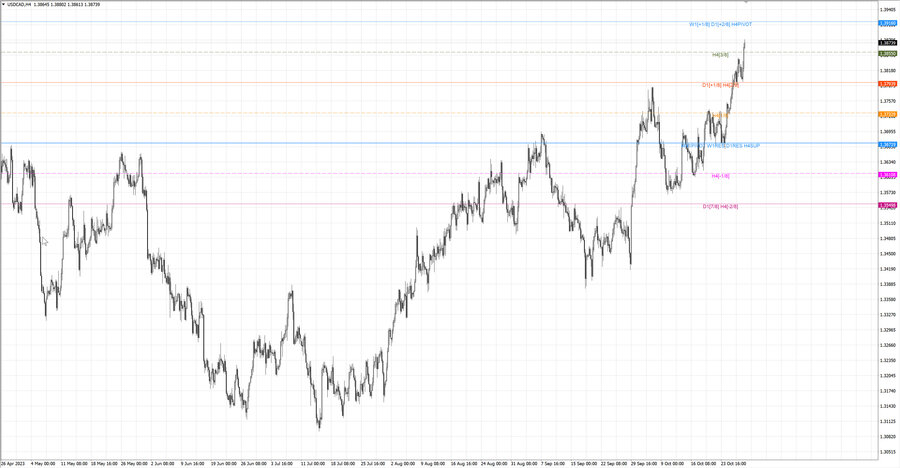
Task: Click the 23 Oct 16:00 time label
Action: (x=733, y=463)
